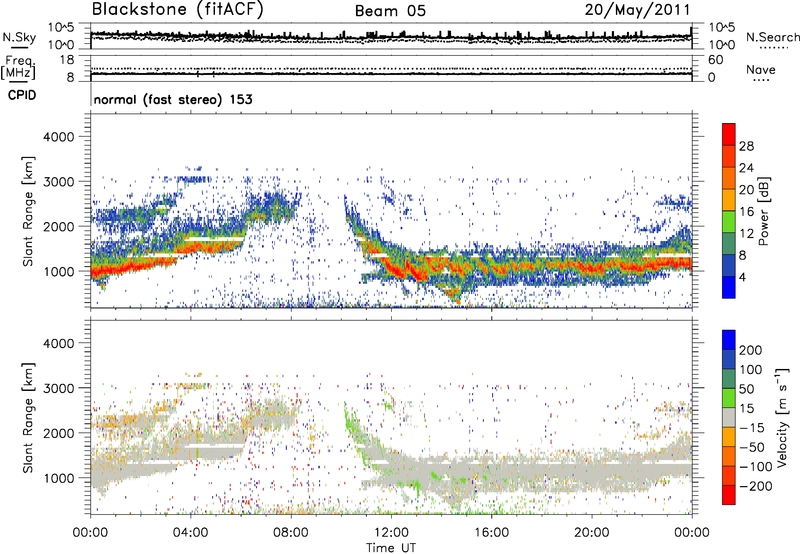800x554 pixels.
Task: Click the '3000' tick on the velocity panel
Action: pos(58,388)
